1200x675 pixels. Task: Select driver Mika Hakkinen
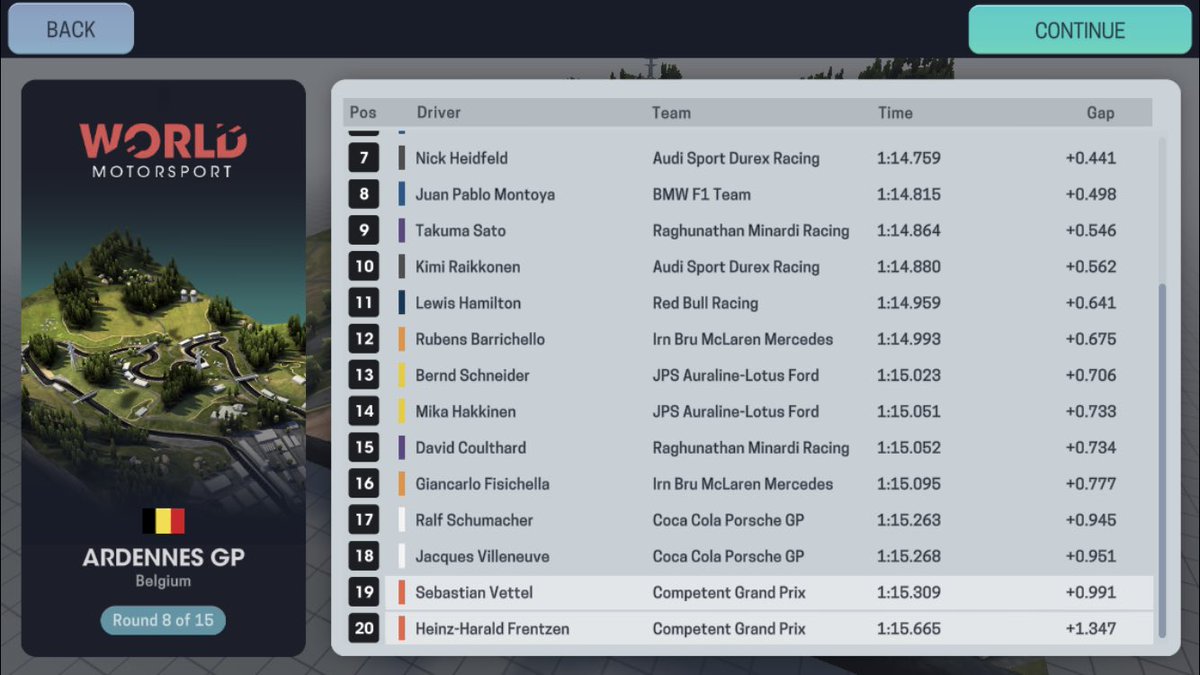[x=466, y=411]
